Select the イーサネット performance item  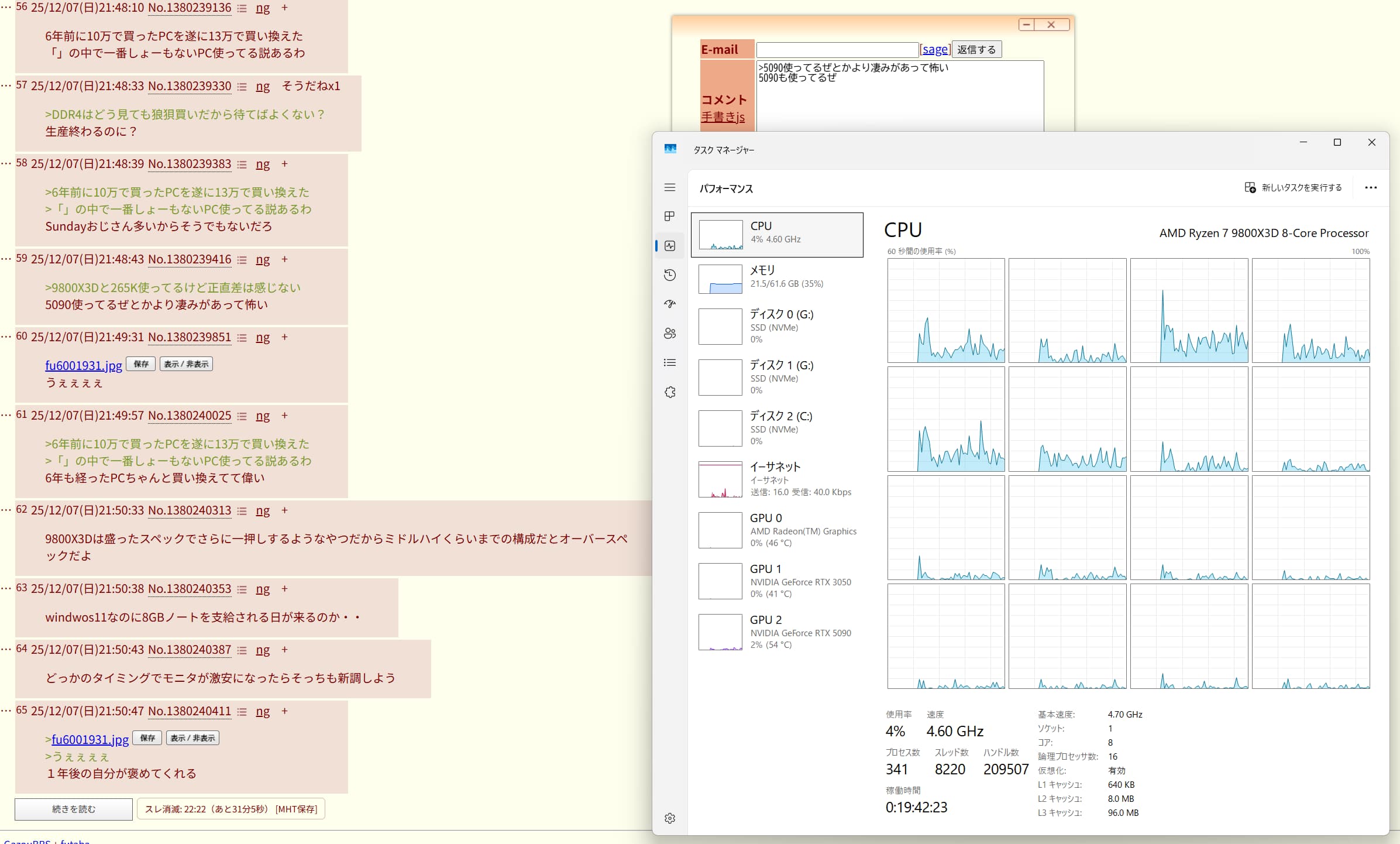(777, 479)
